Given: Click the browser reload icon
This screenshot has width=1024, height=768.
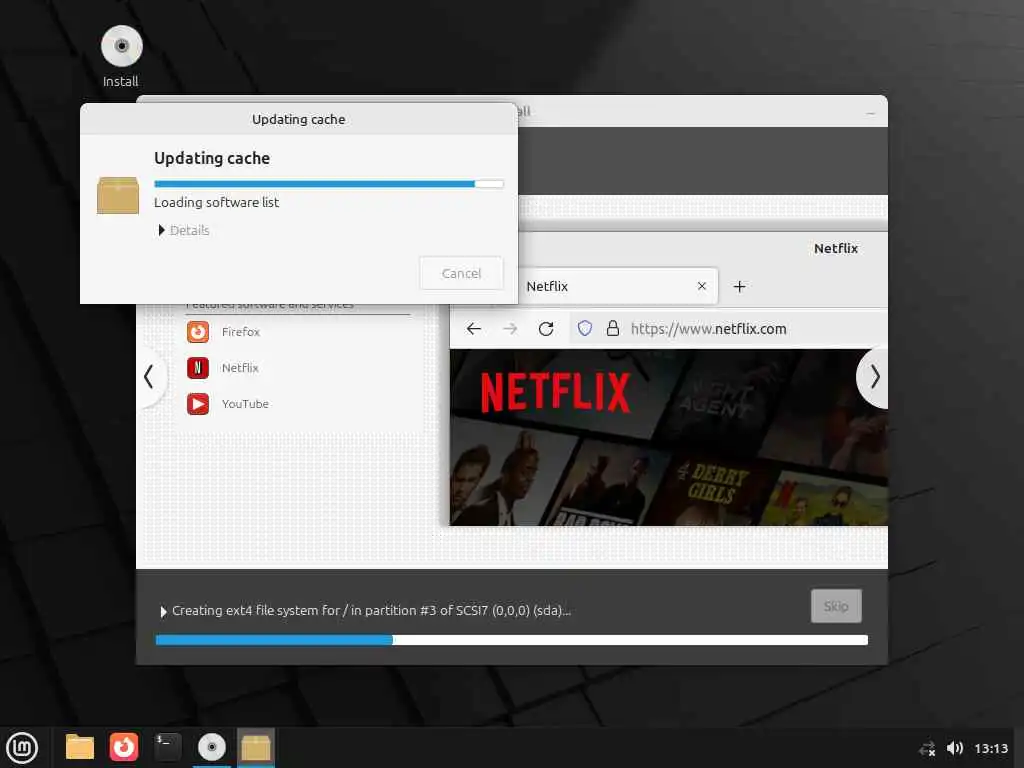Looking at the screenshot, I should (546, 328).
